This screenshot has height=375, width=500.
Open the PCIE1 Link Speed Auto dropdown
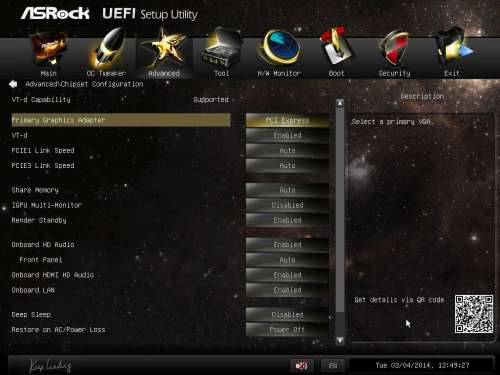pos(287,151)
